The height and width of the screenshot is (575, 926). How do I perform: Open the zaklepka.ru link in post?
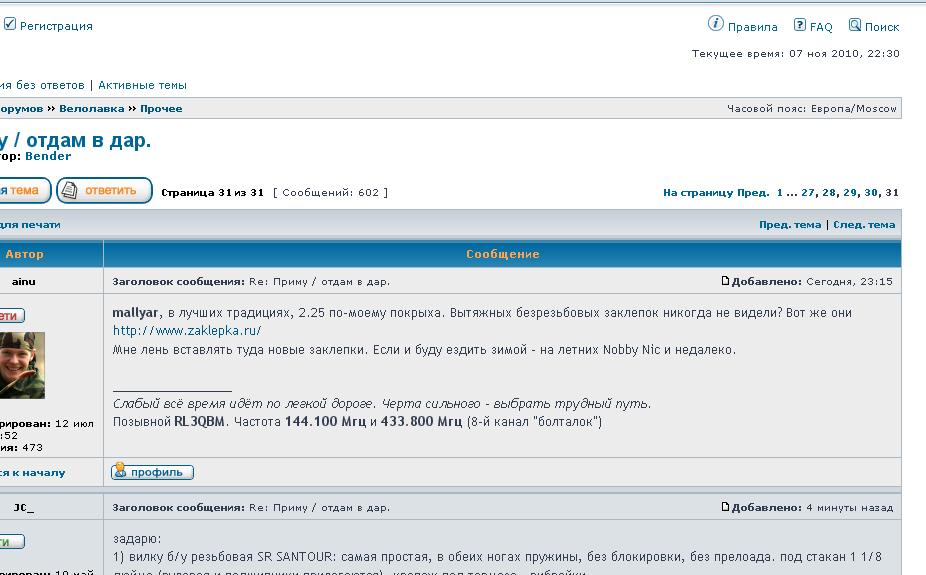pos(186,331)
